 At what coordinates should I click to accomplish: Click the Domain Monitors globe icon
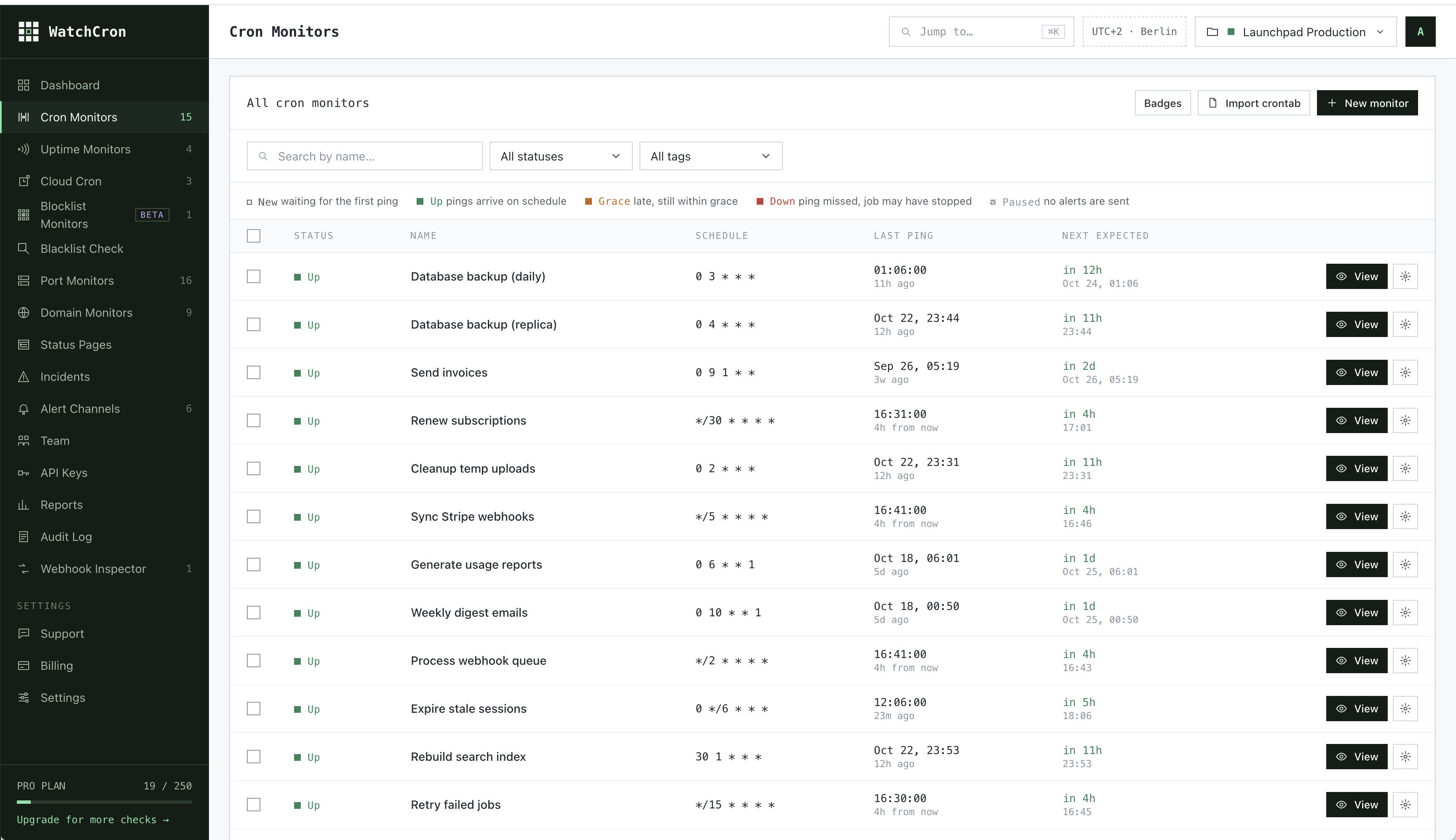(24, 313)
